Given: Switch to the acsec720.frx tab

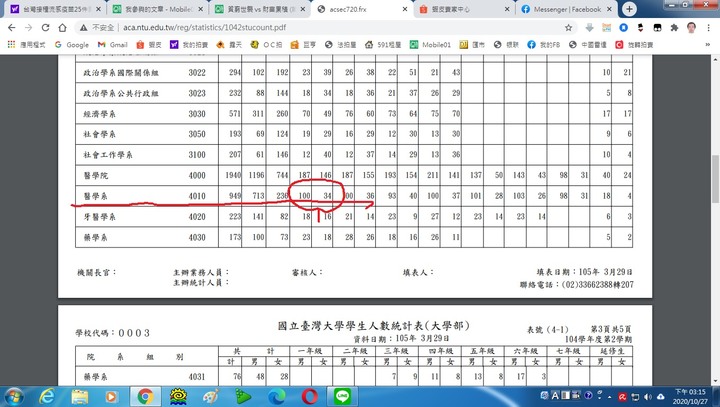Looking at the screenshot, I should click(x=362, y=9).
